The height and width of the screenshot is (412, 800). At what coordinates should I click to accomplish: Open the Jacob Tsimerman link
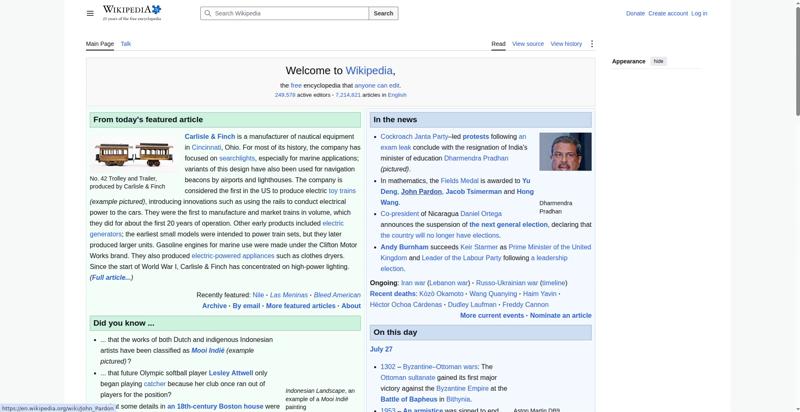point(473,192)
